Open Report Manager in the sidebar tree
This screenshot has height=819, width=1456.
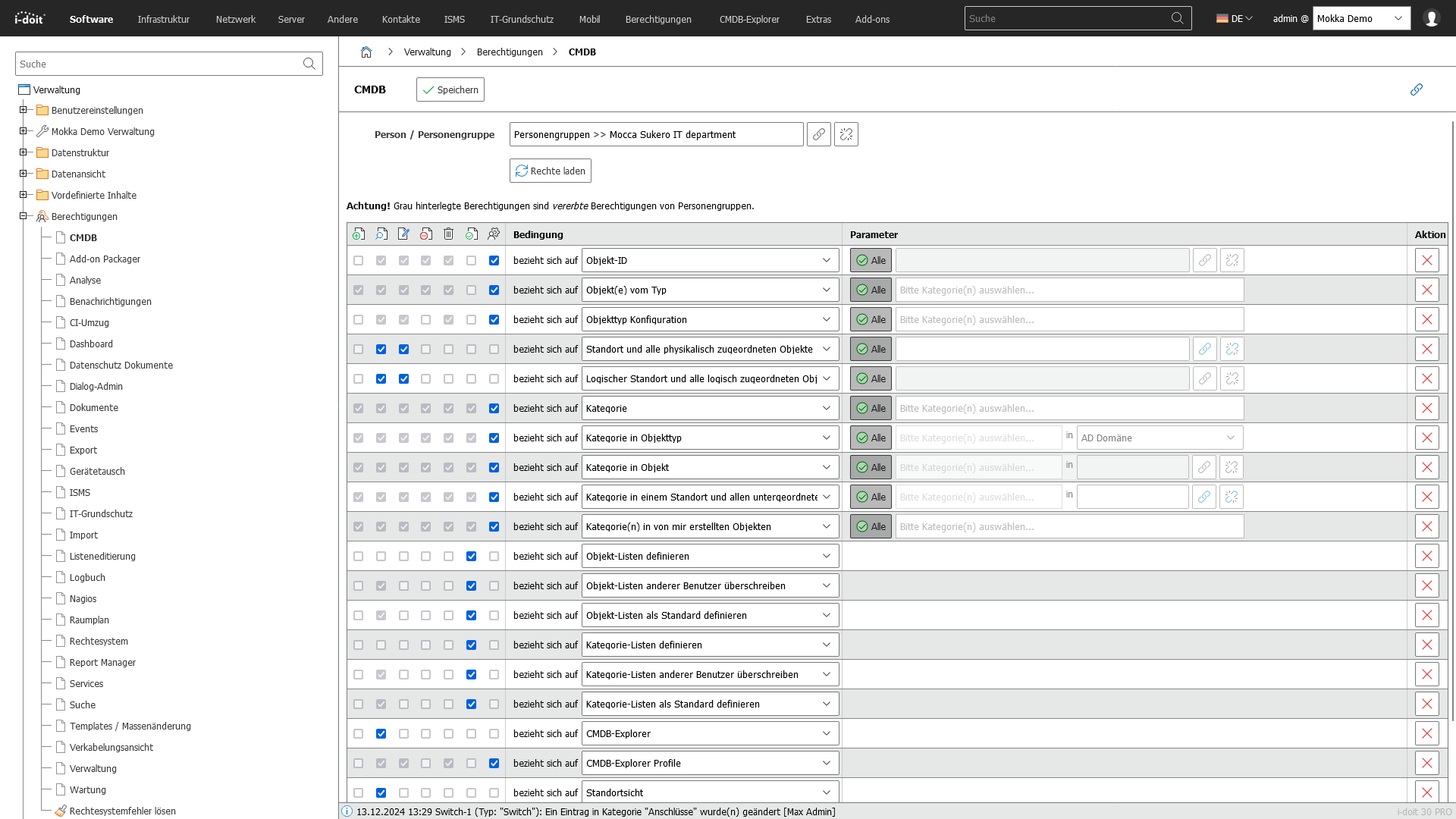click(102, 662)
